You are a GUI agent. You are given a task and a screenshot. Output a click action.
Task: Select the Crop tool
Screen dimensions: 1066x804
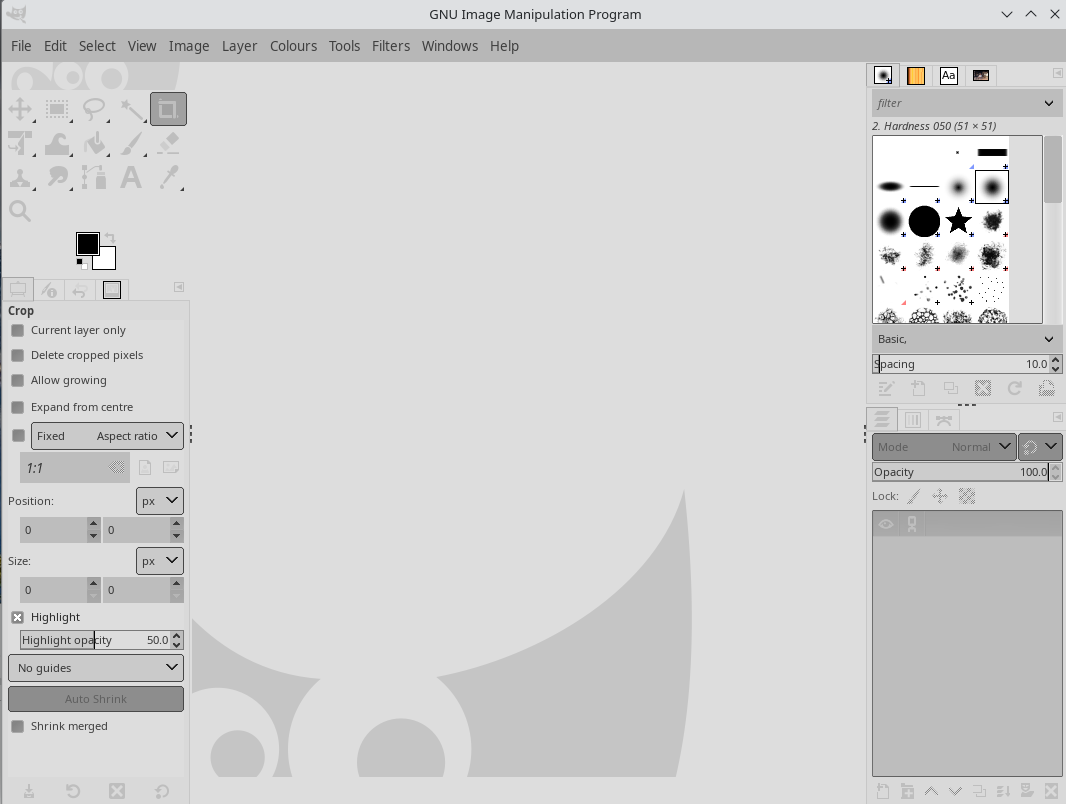[168, 109]
